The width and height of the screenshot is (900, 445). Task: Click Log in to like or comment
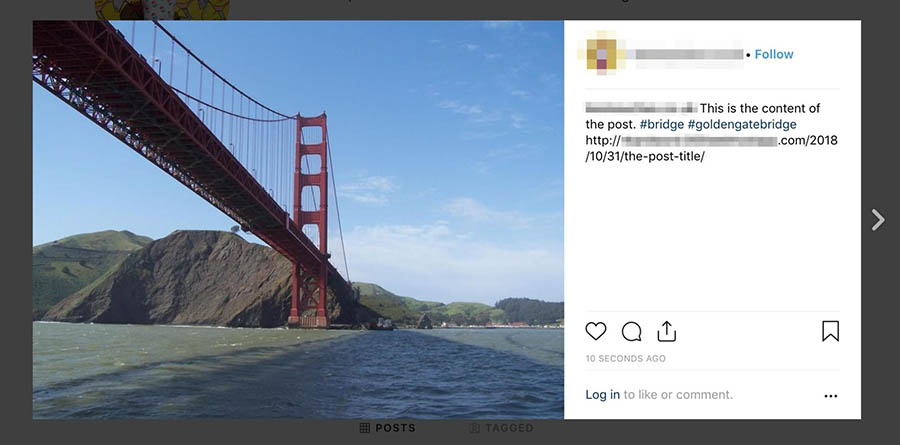(602, 395)
